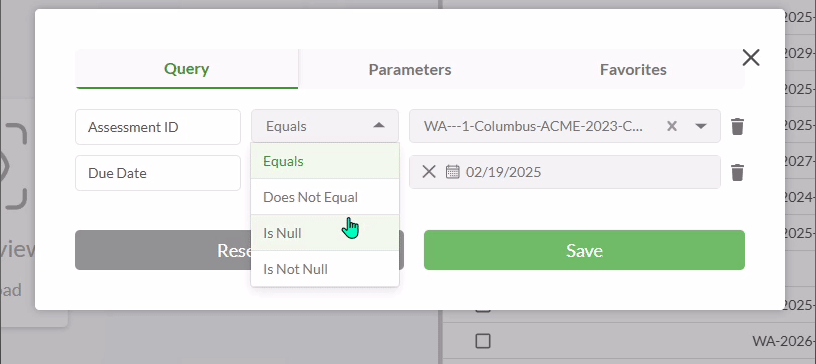The height and width of the screenshot is (364, 816).
Task: Collapse the Equals operator dropdown
Action: 379,125
